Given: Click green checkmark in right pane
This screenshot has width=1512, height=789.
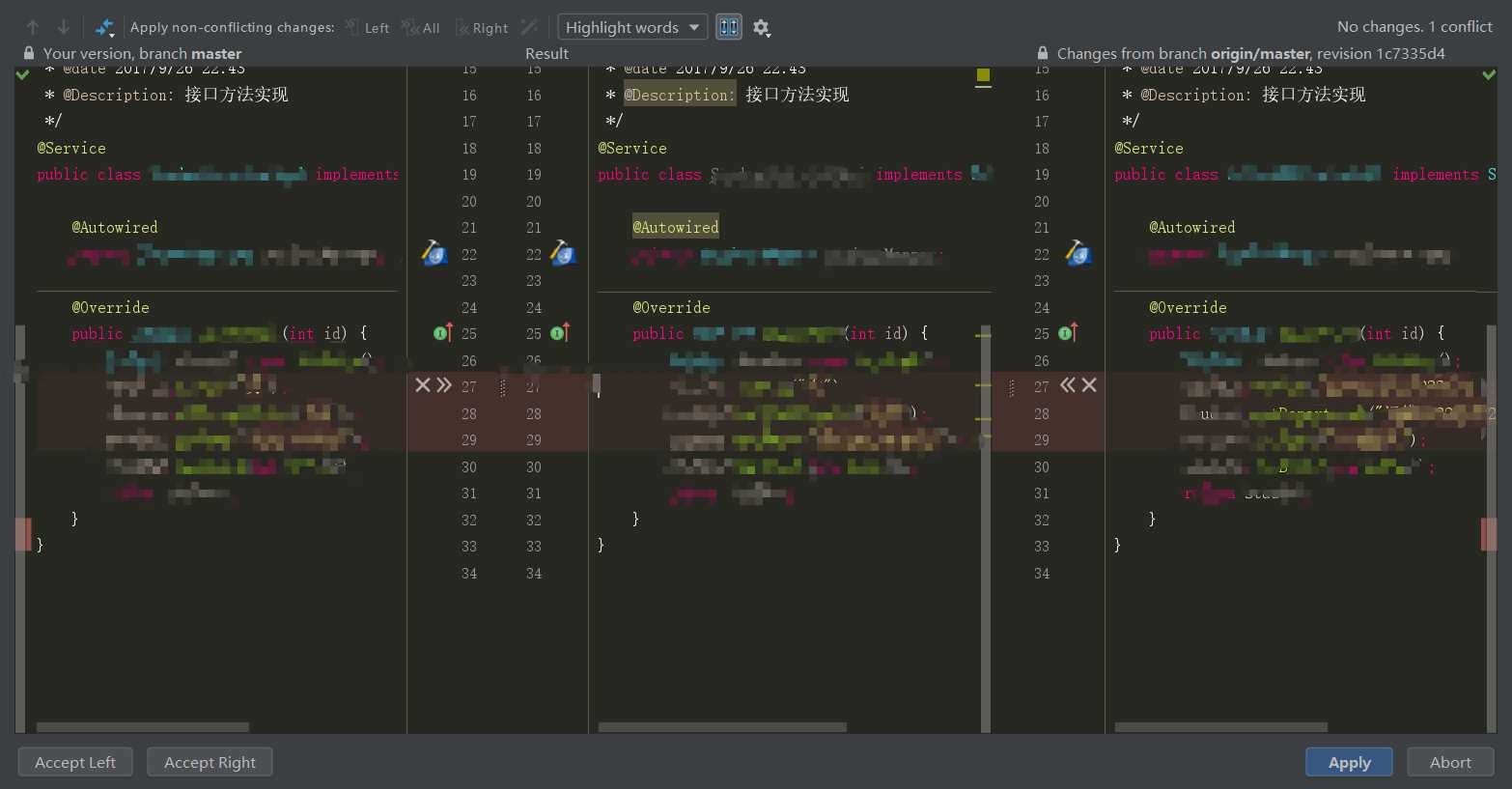Looking at the screenshot, I should pyautogui.click(x=1488, y=74).
